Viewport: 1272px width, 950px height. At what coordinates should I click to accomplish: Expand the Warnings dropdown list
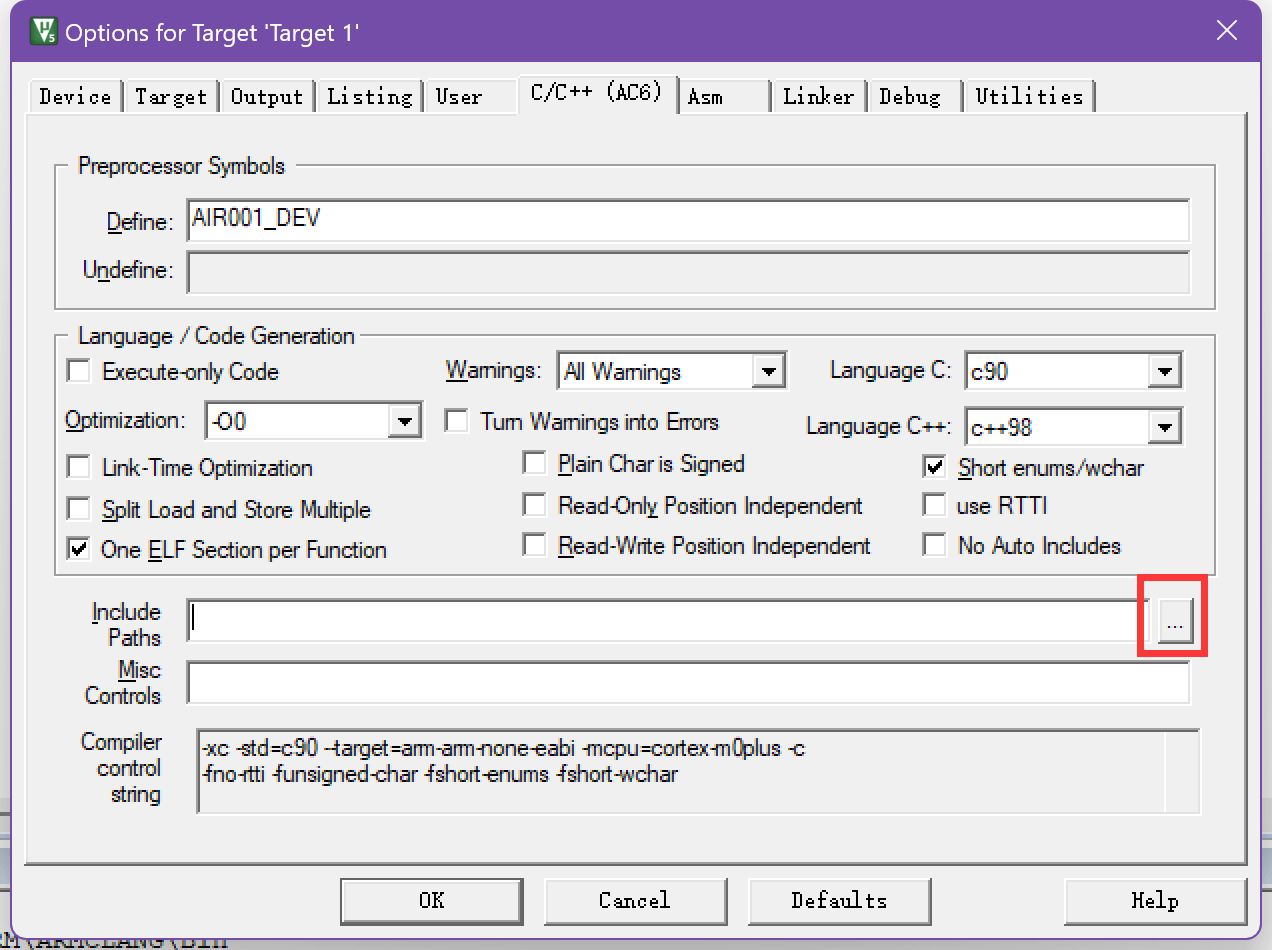tap(767, 372)
